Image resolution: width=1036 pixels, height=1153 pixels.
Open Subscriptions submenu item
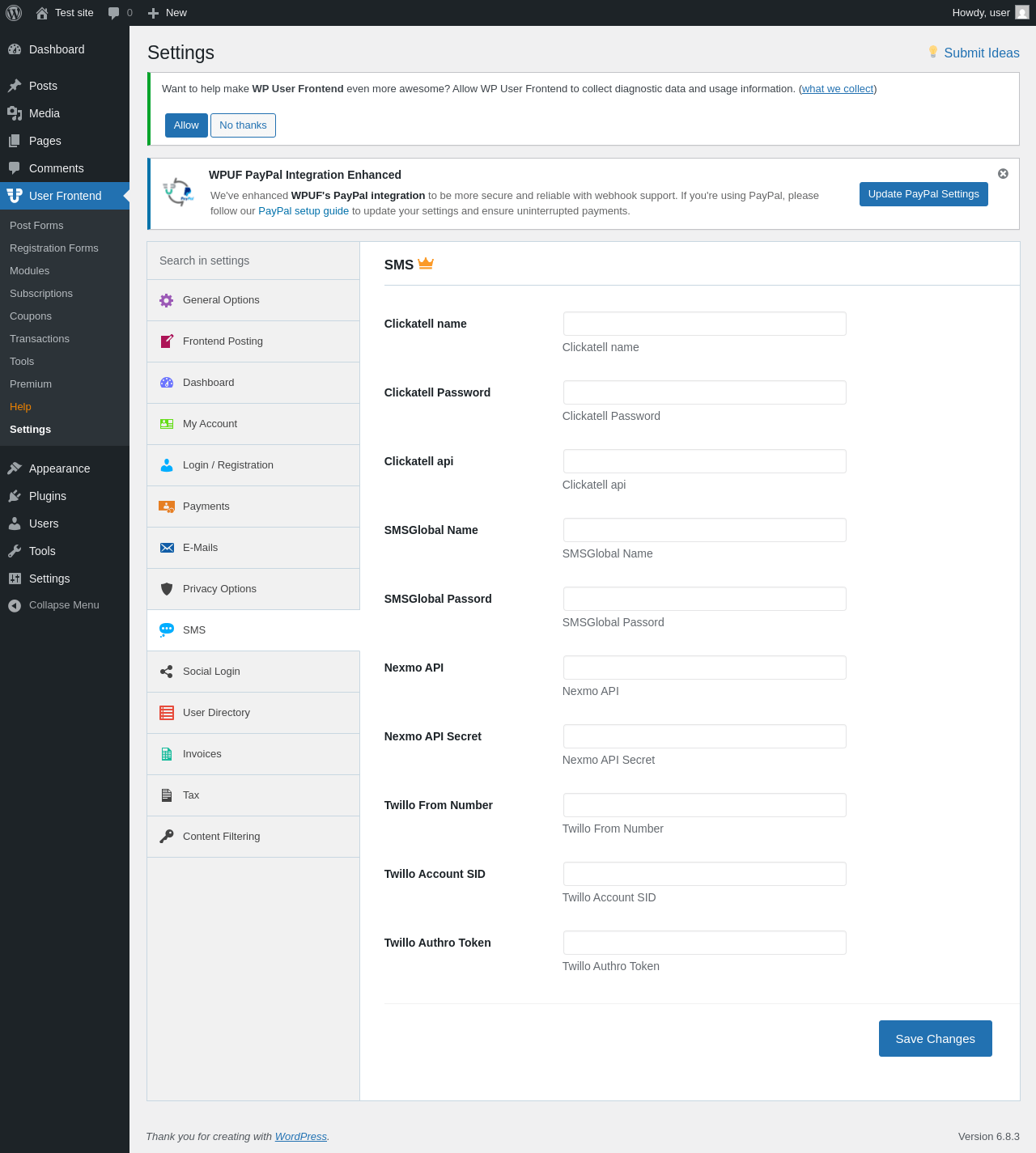[41, 294]
